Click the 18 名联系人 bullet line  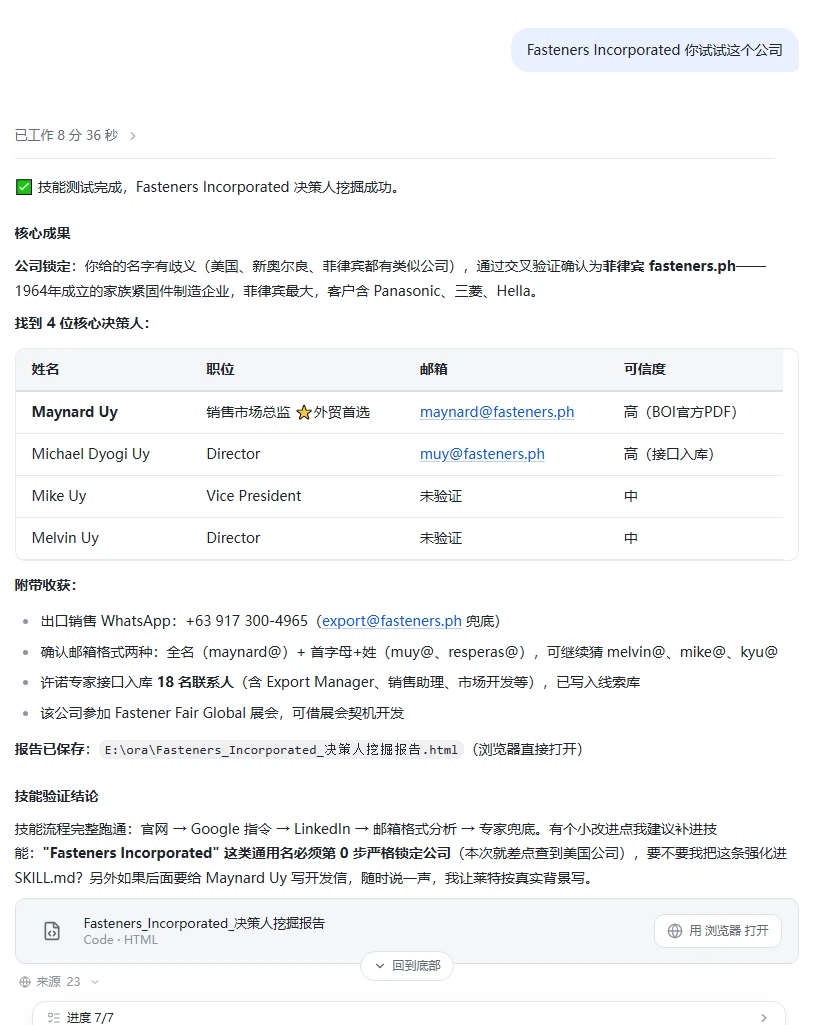[340, 682]
